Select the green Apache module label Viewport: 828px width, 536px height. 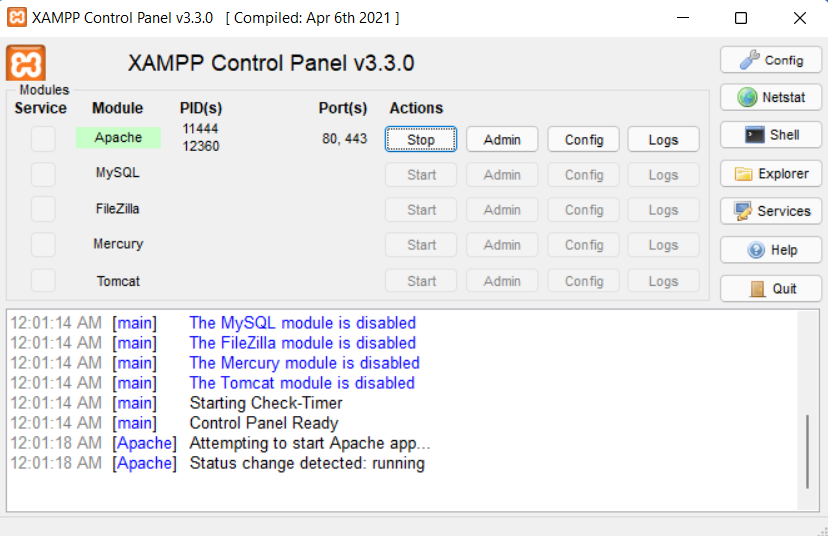[x=118, y=137]
